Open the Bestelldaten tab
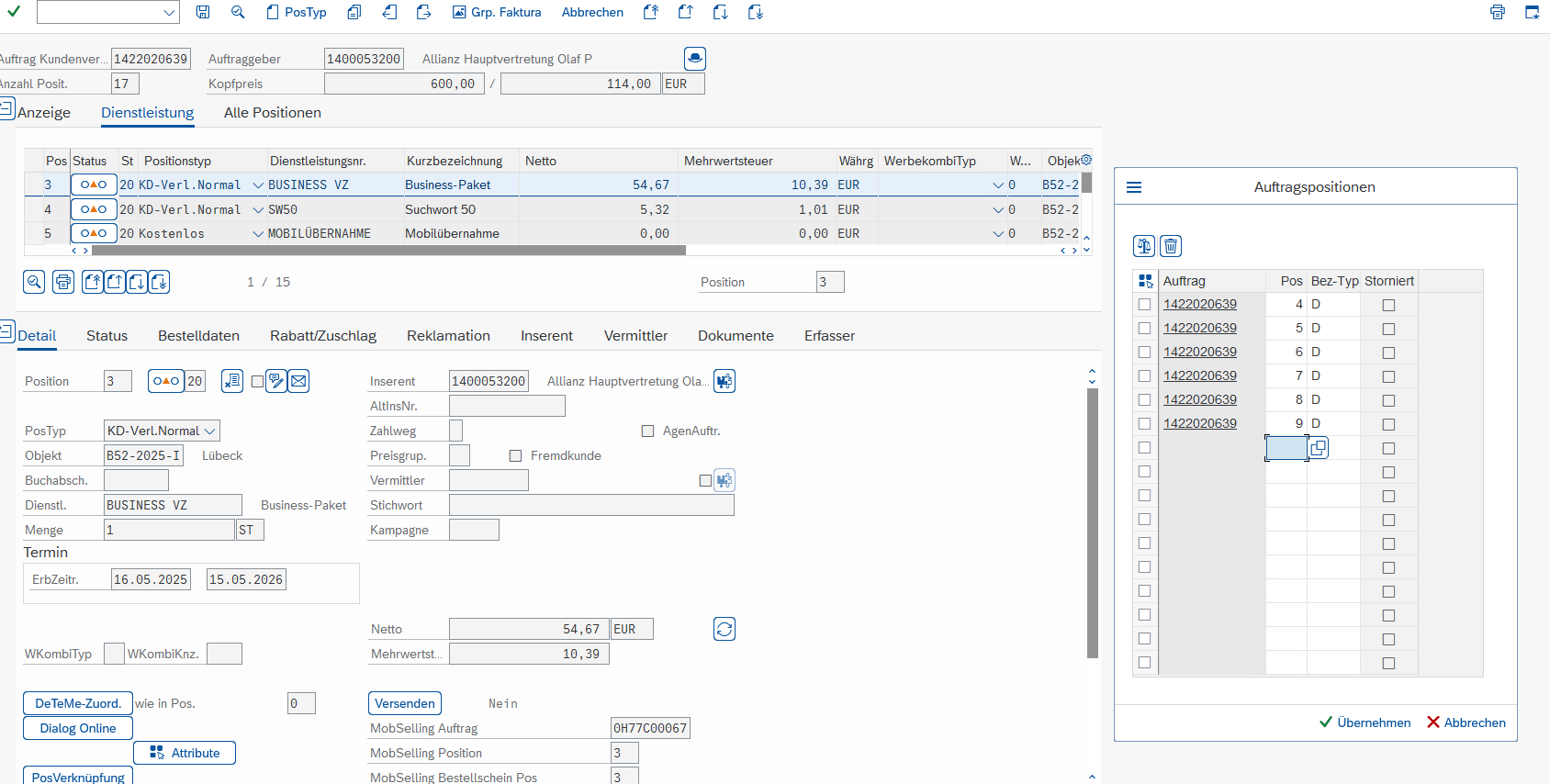The width and height of the screenshot is (1550, 784). [198, 335]
